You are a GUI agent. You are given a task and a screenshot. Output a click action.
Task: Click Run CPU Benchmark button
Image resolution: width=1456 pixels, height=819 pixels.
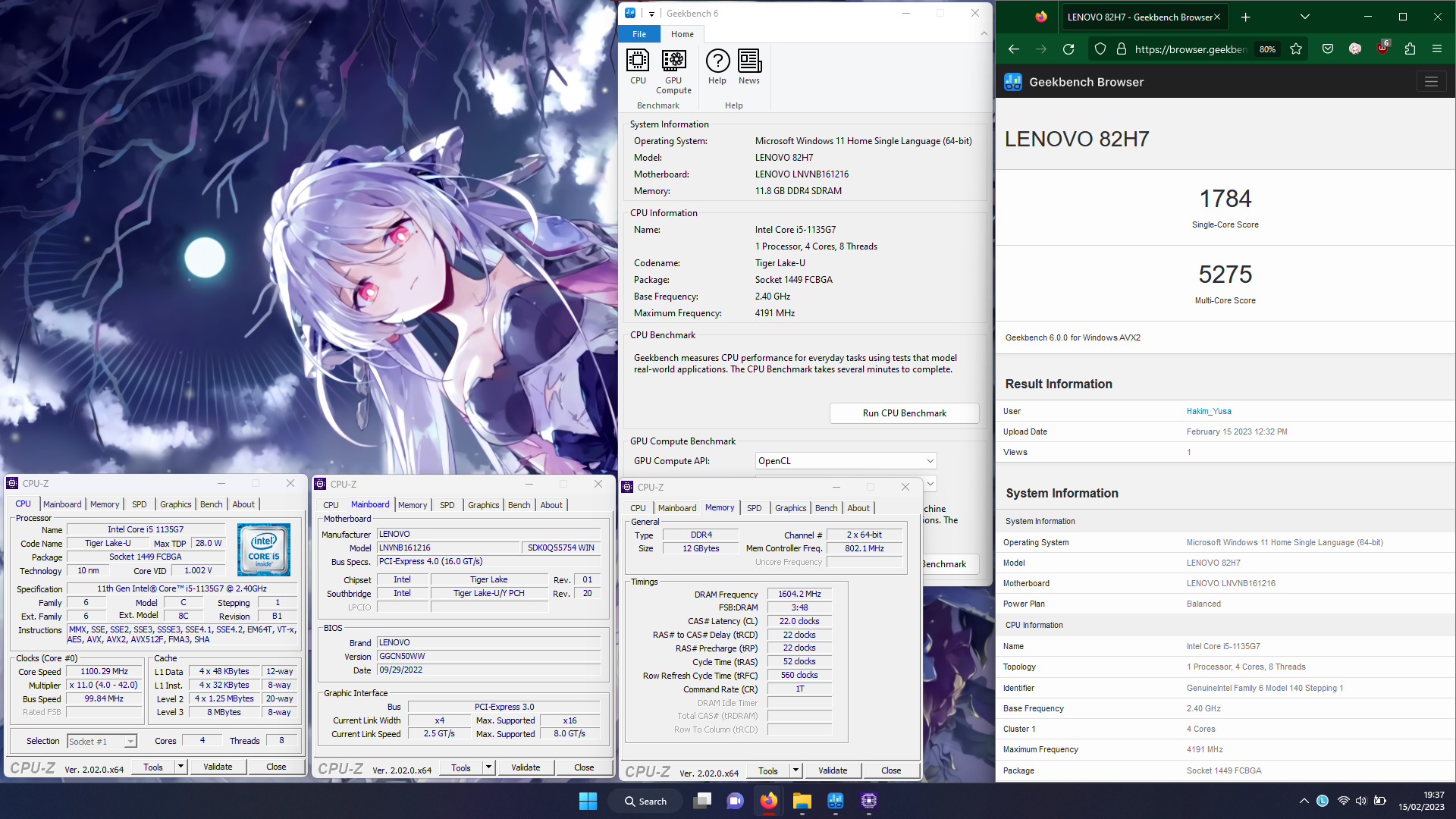(x=904, y=413)
